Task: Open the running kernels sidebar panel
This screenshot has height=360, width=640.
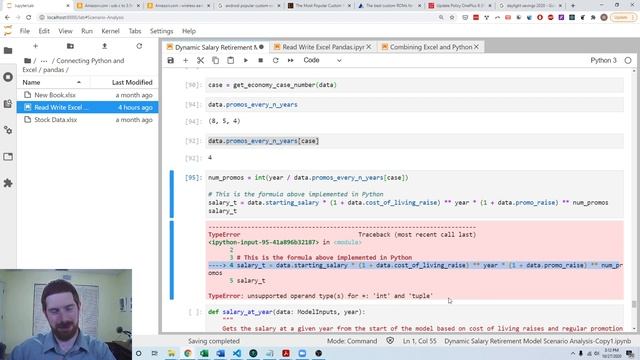Action: [8, 77]
